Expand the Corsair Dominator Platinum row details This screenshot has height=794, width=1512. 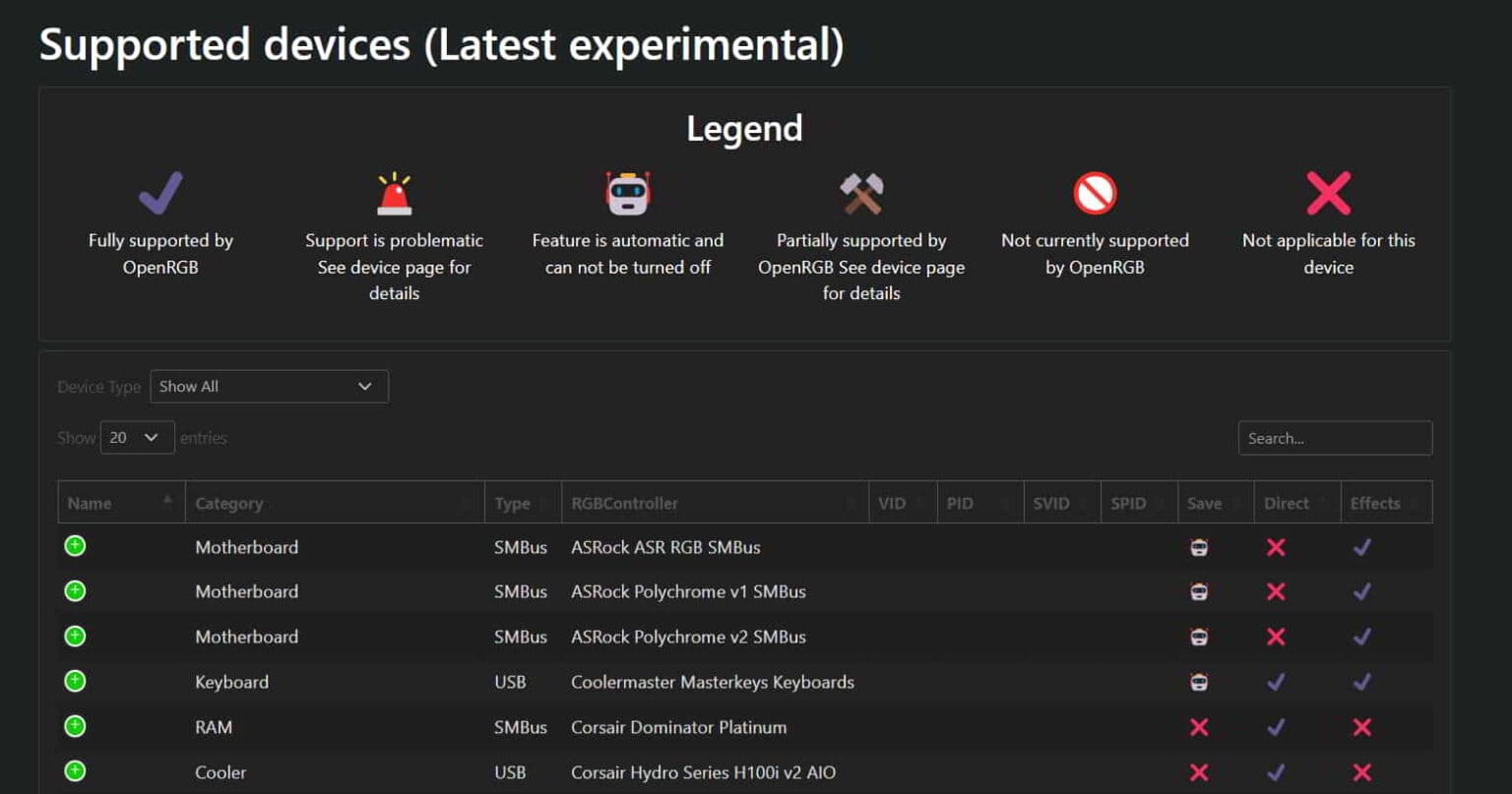[75, 726]
